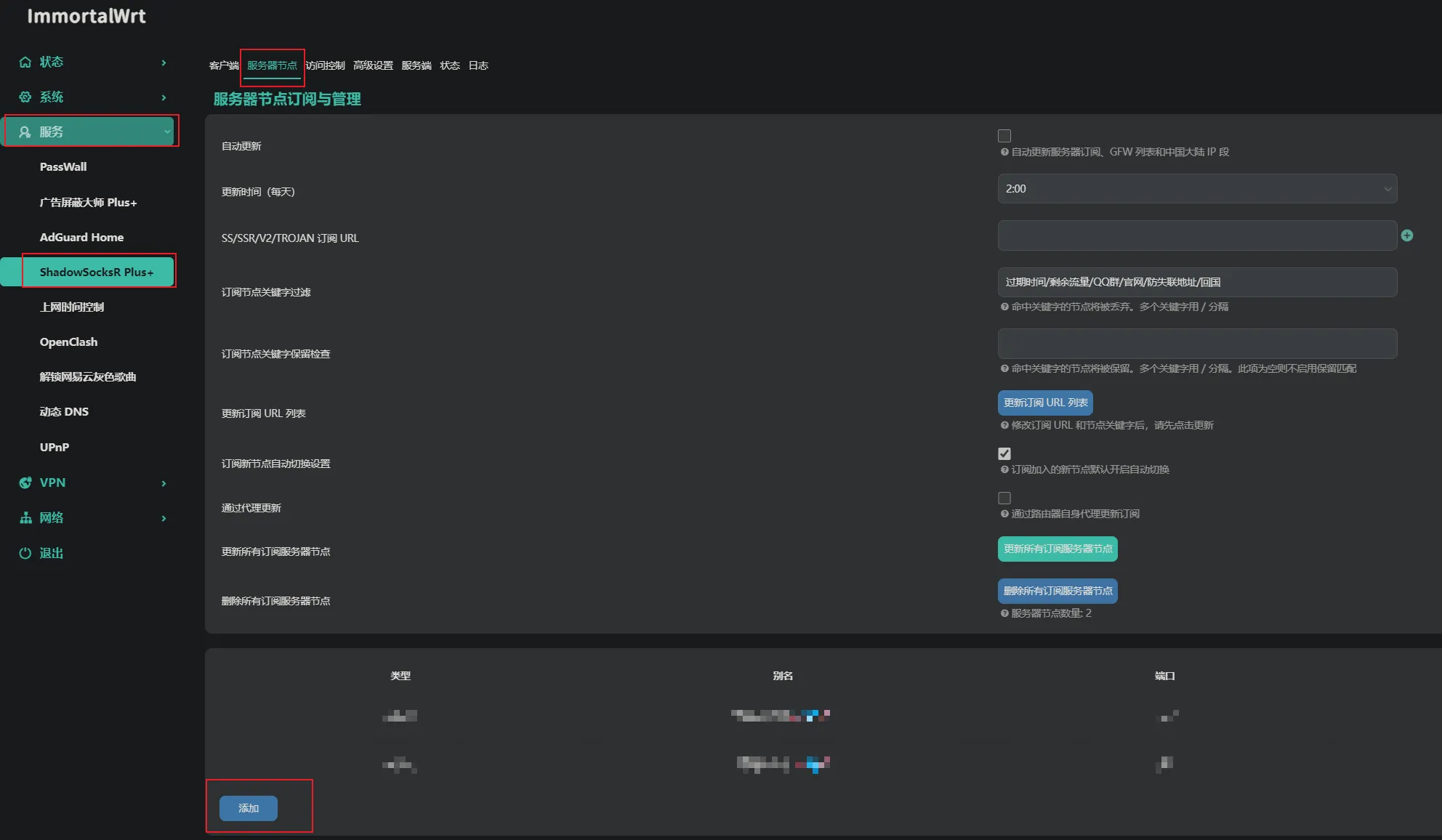Click the power icon next to 退出

coord(25,554)
